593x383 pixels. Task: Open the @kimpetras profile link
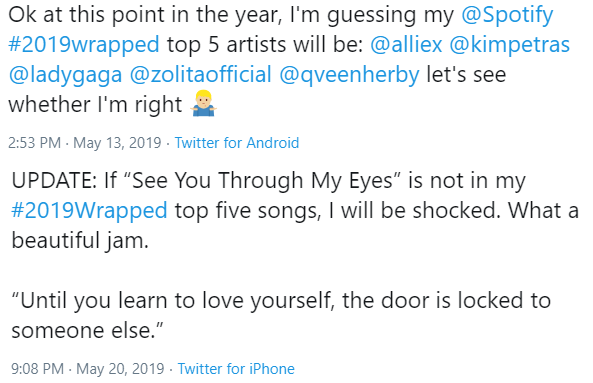[509, 45]
